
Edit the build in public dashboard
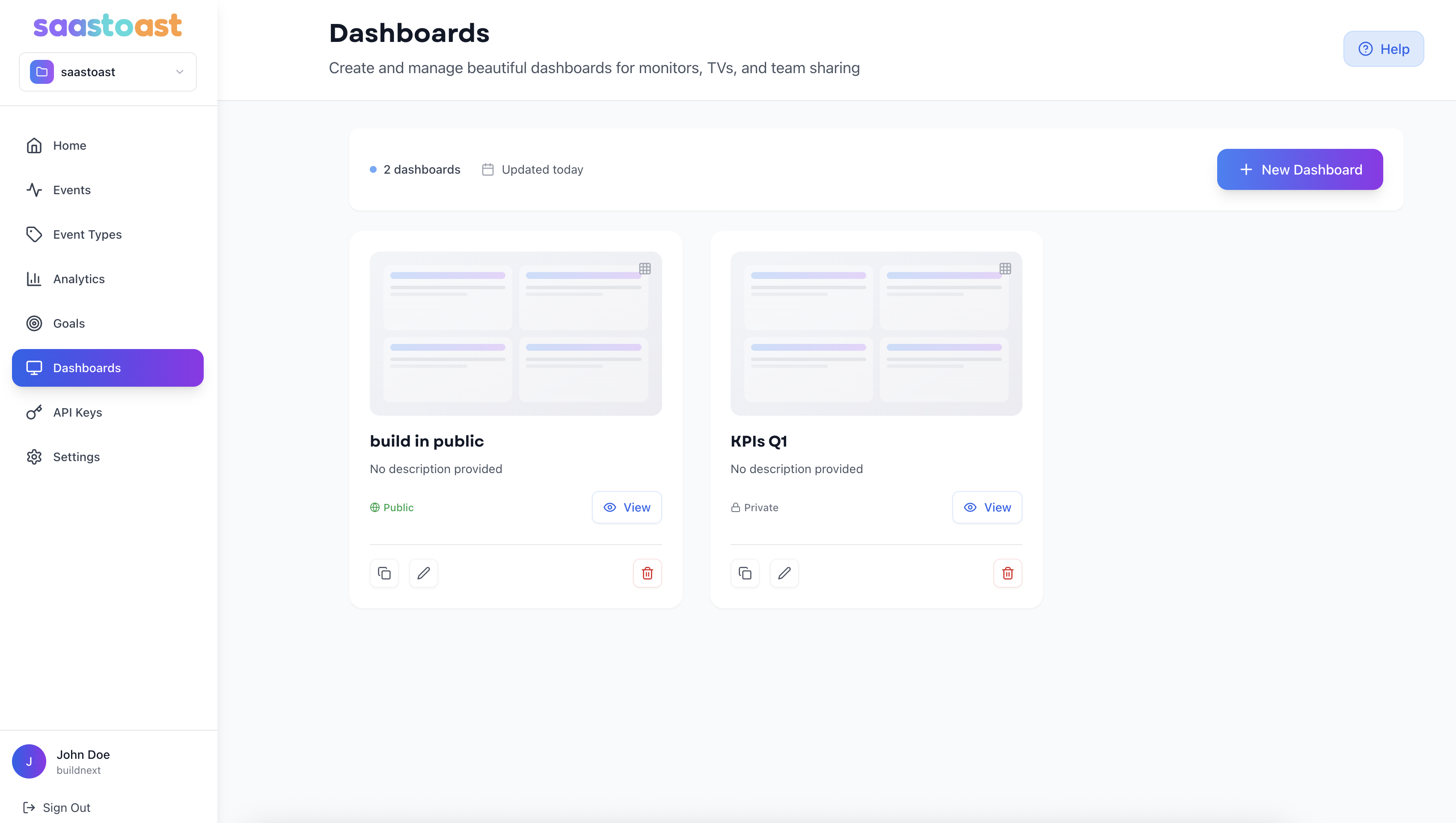coord(424,573)
